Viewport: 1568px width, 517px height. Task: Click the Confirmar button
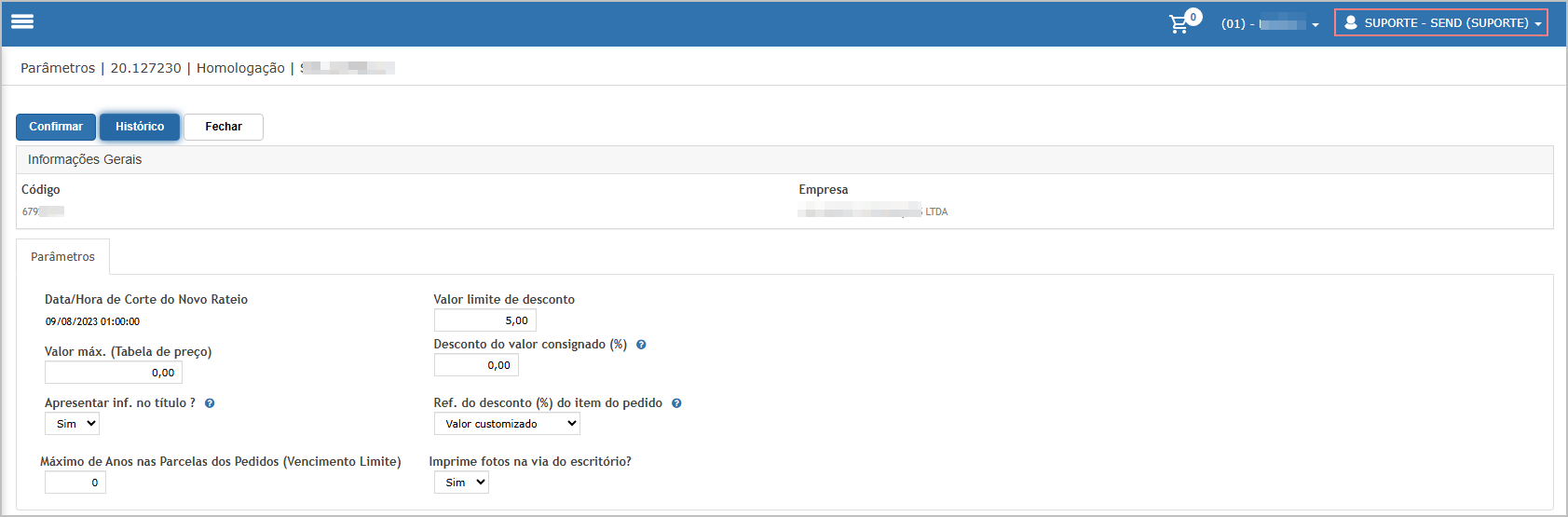[x=56, y=127]
